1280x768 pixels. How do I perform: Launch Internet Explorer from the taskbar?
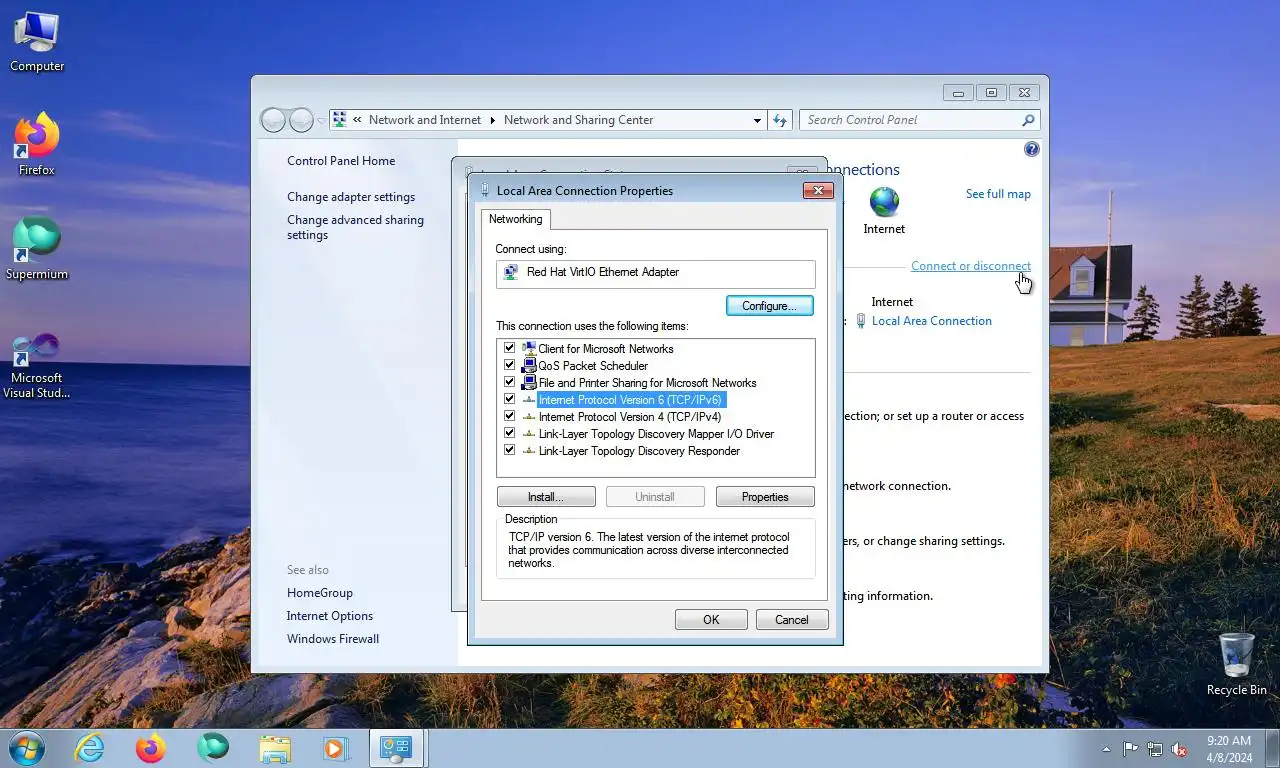[x=89, y=748]
